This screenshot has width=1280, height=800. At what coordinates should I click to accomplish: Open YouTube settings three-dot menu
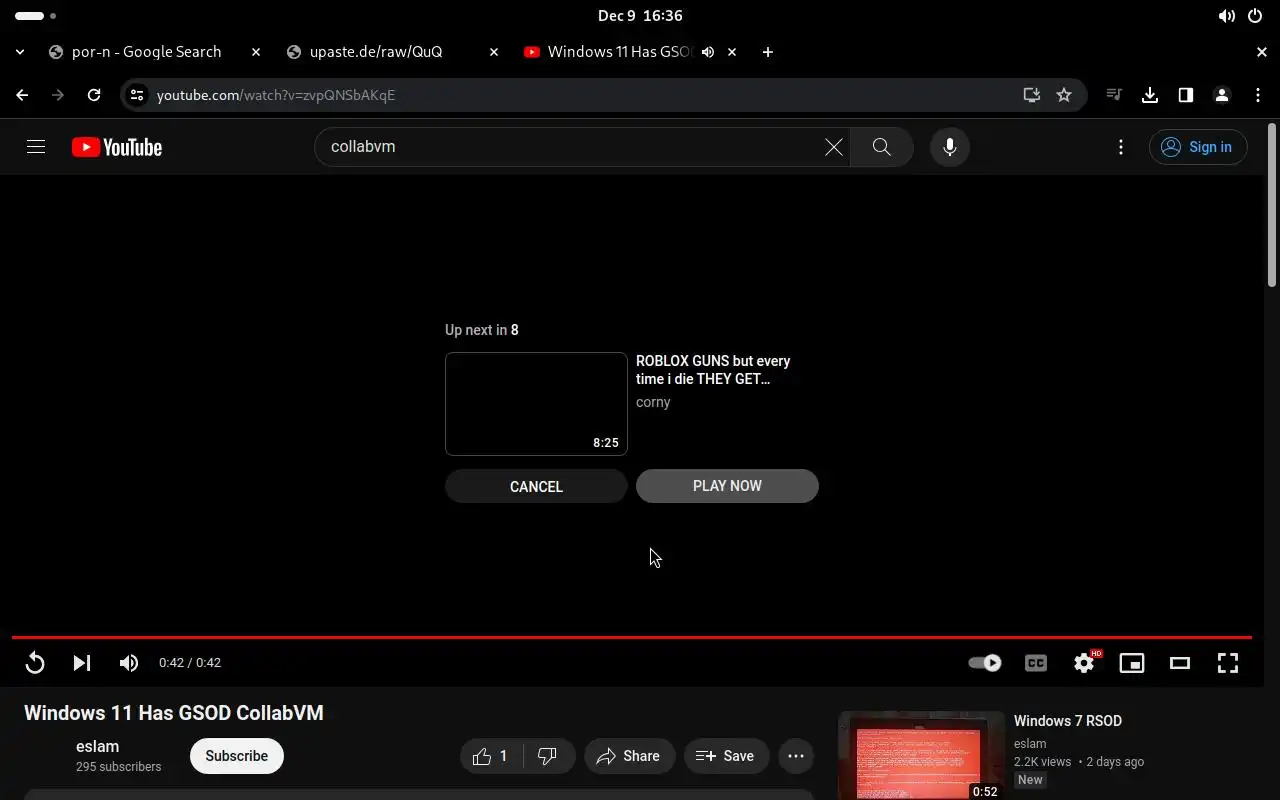click(1121, 147)
